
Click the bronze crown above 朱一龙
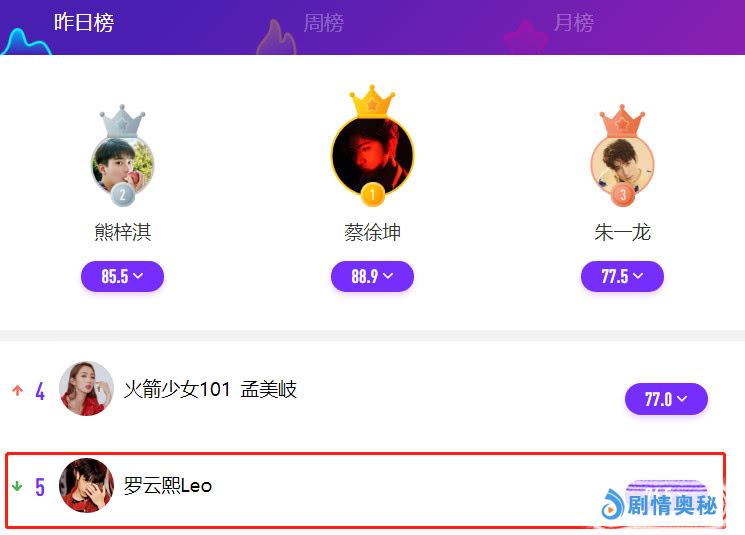[622, 121]
